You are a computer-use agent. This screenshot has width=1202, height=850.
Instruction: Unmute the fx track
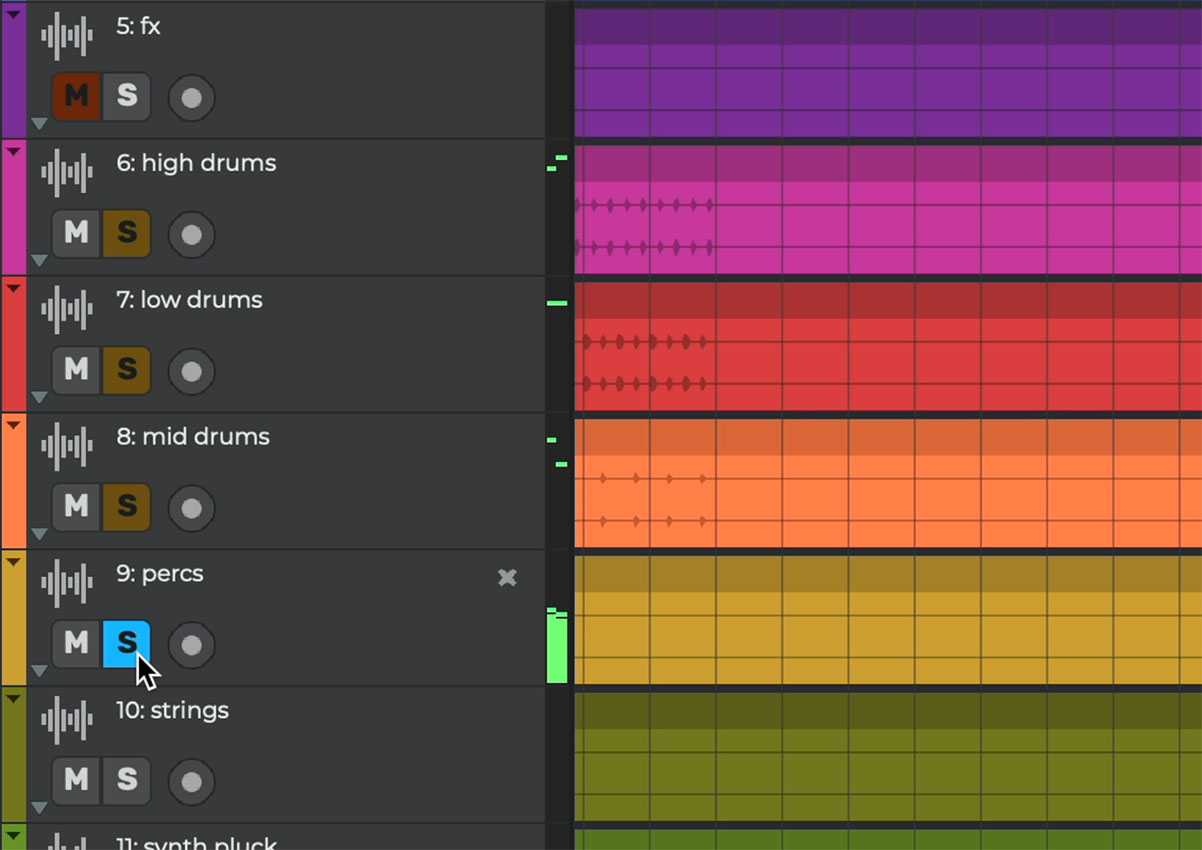[x=77, y=96]
